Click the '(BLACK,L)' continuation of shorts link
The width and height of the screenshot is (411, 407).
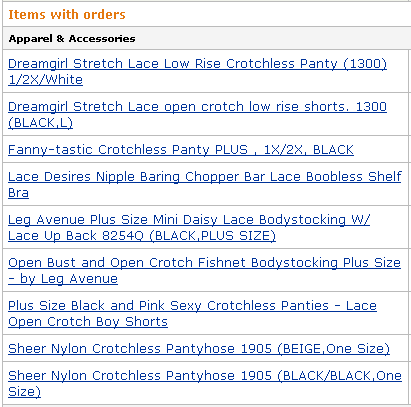(x=40, y=123)
